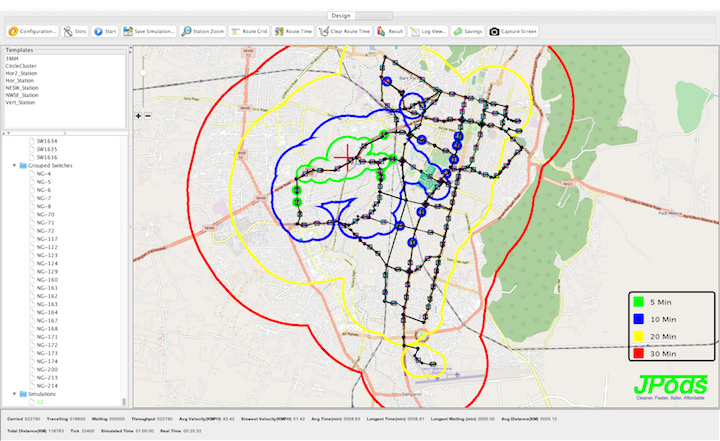Clear Route Time overlay
The image size is (720, 441).
[x=345, y=31]
